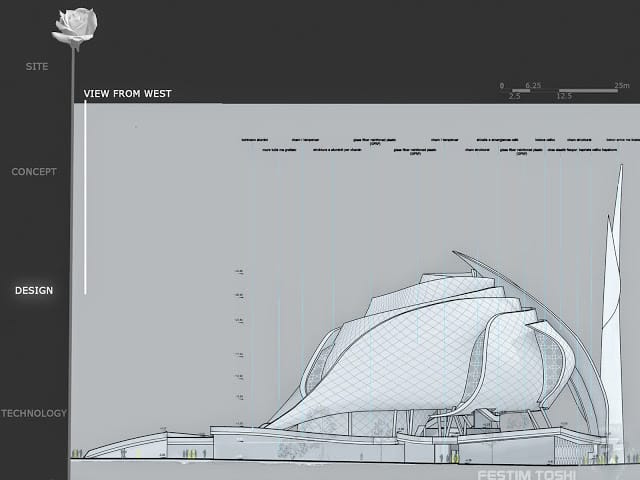The image size is (640, 480).
Task: Click the 6.25 mark on scale bar
Action: point(533,86)
